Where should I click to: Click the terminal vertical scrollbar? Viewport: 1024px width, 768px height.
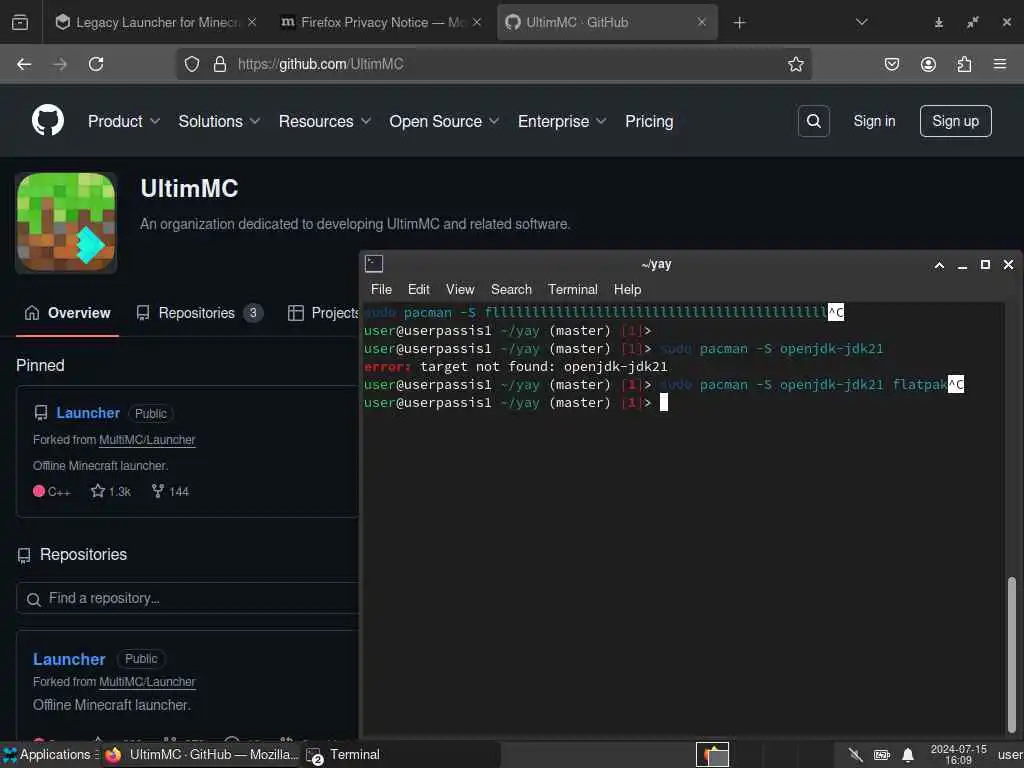[1012, 654]
